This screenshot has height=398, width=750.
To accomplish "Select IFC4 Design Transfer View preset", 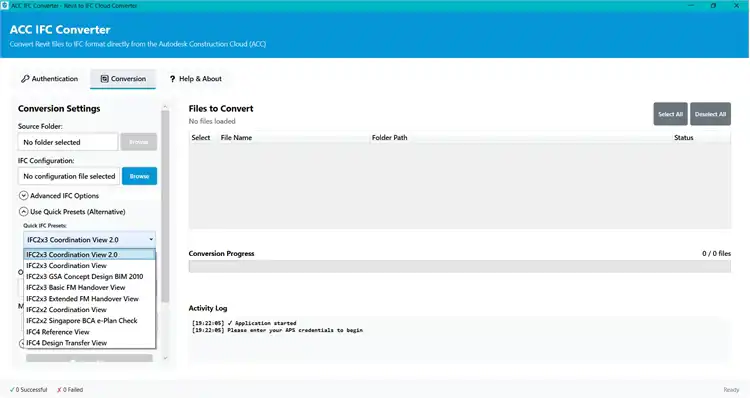I will coord(89,343).
